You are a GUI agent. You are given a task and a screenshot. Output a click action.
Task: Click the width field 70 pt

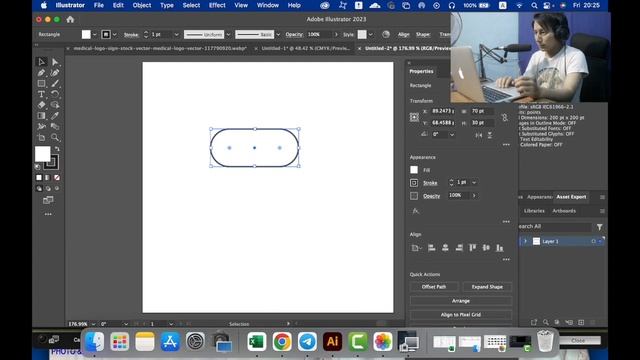coord(481,111)
